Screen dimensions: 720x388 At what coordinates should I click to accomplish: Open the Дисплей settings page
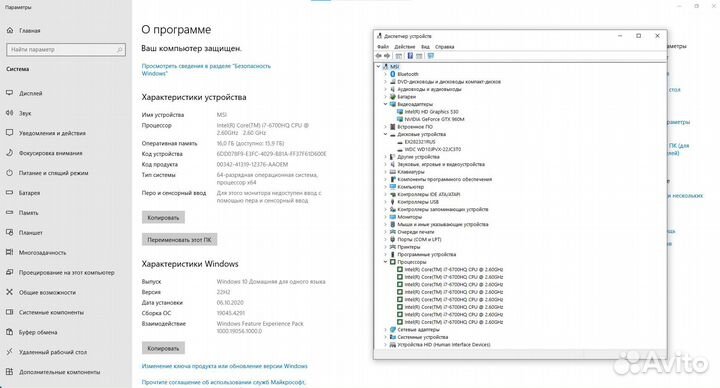click(30, 93)
